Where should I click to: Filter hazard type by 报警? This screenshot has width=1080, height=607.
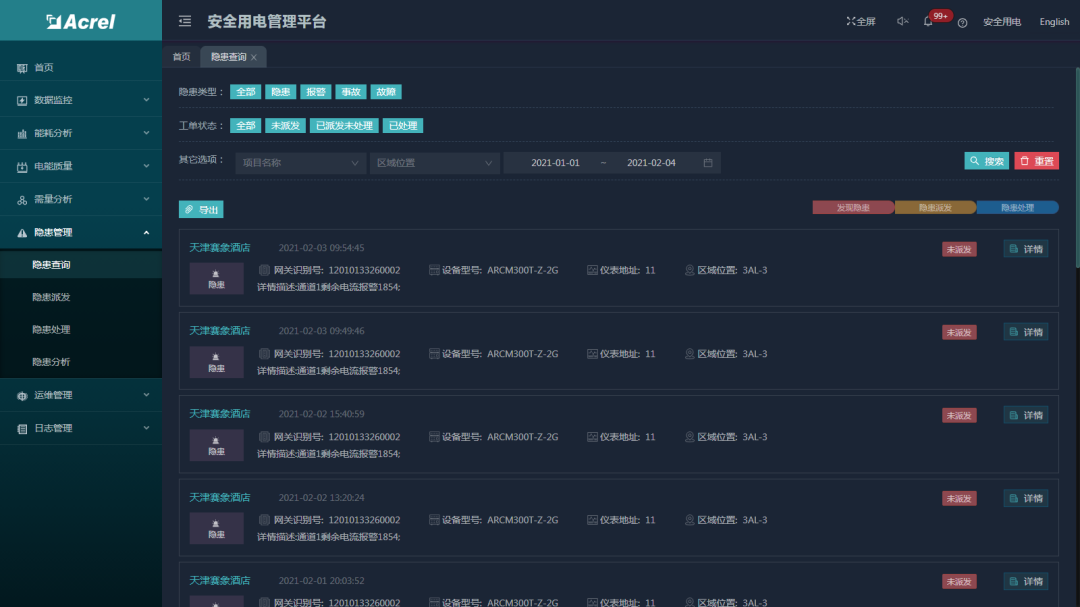pyautogui.click(x=315, y=92)
